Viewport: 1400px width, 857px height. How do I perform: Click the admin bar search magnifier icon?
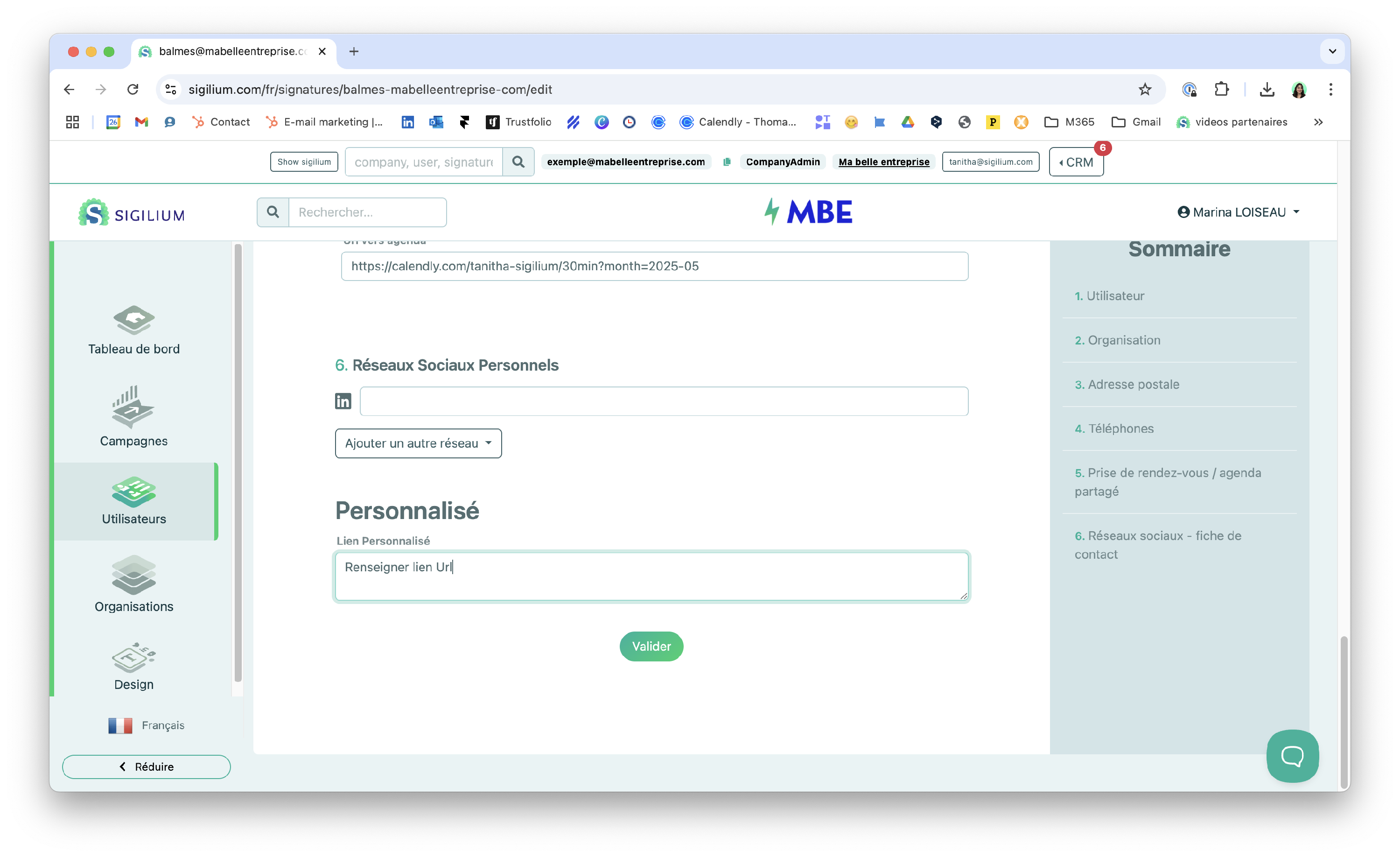518,162
